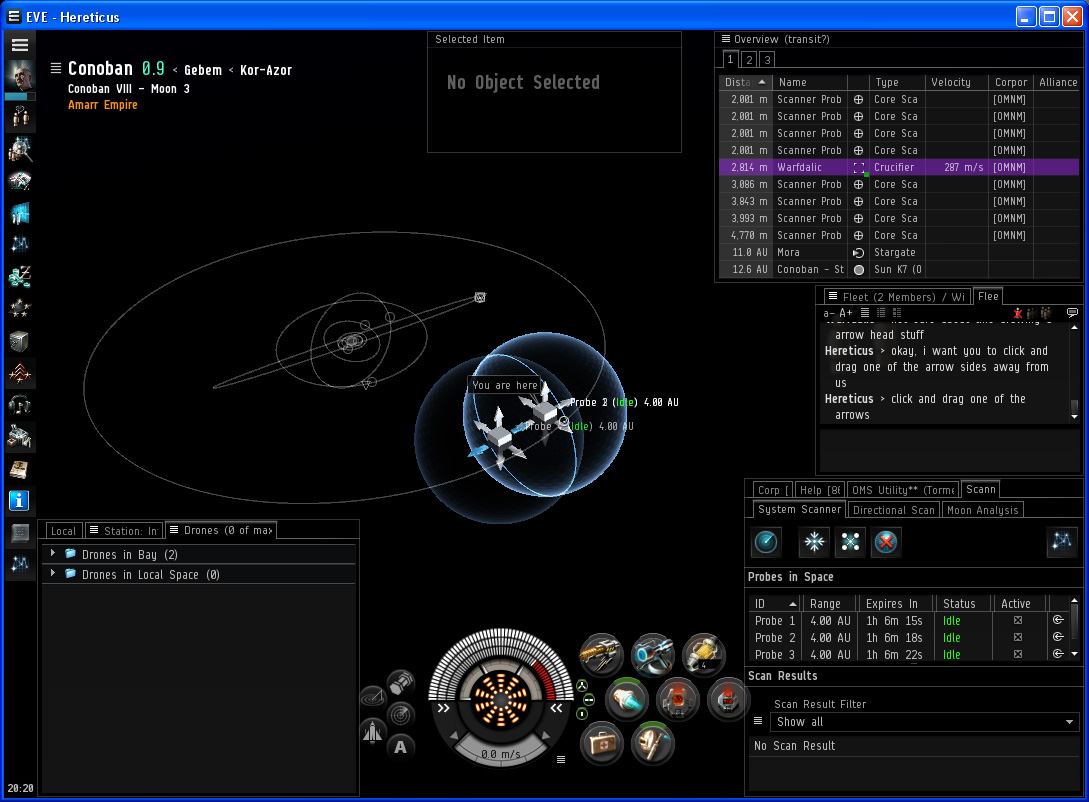Open the cargo hold icon near HUD

pos(401,683)
